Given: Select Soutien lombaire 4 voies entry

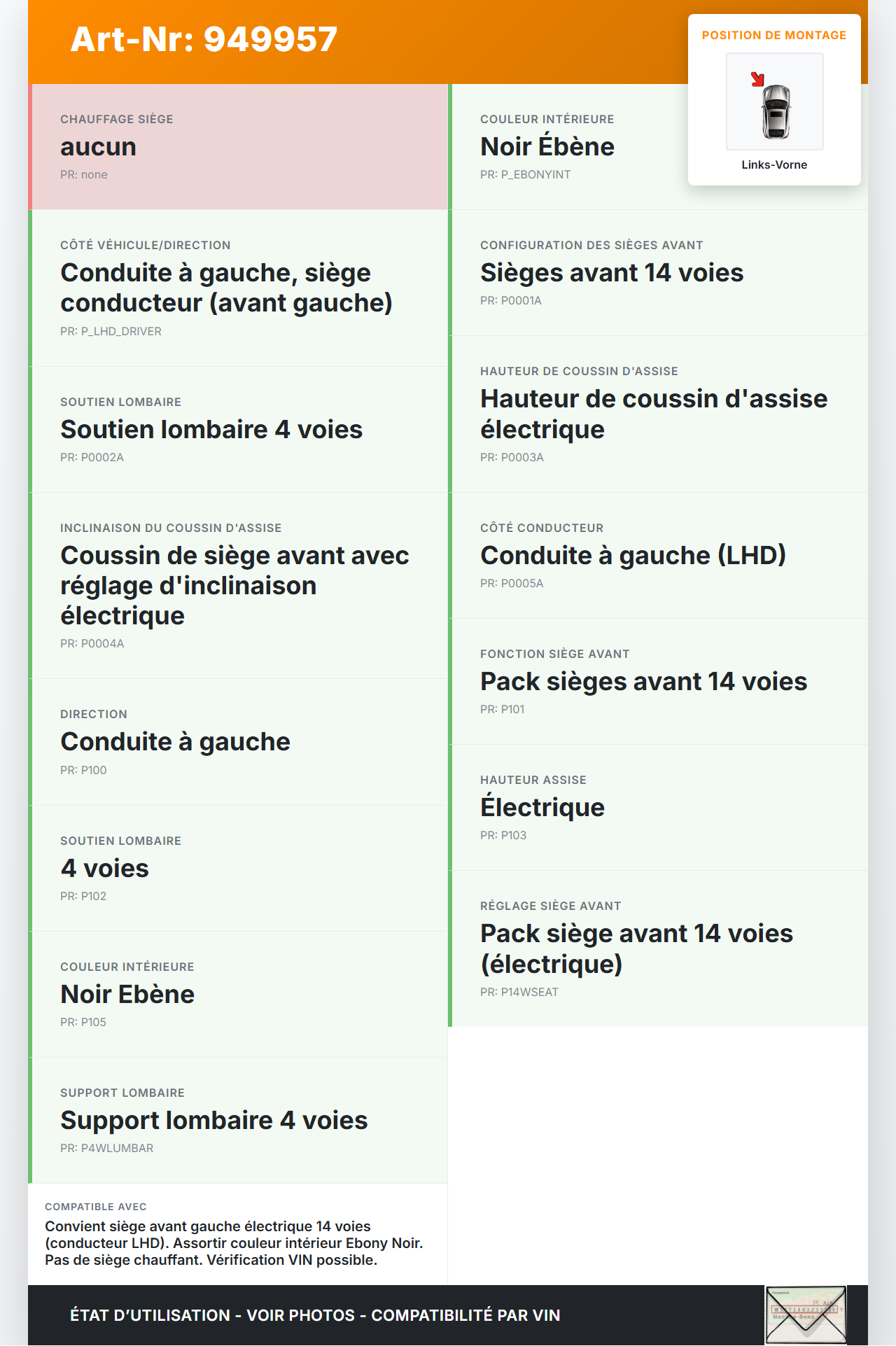Looking at the screenshot, I should pos(211,430).
